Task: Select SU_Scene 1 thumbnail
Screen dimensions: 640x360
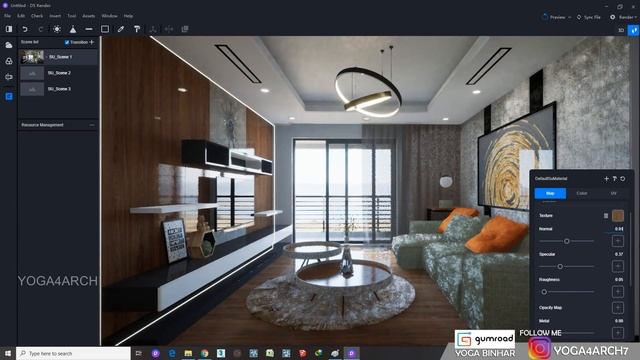Action: (x=32, y=57)
